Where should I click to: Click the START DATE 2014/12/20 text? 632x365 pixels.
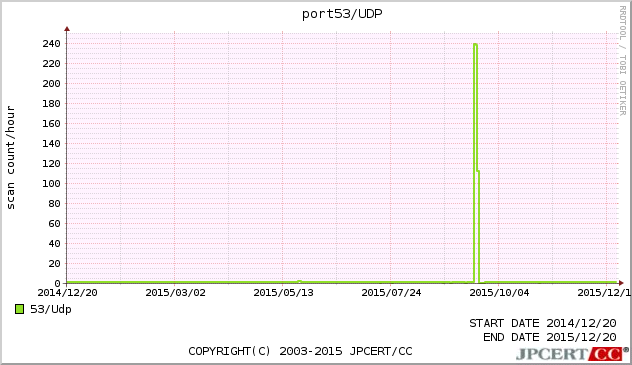click(543, 324)
